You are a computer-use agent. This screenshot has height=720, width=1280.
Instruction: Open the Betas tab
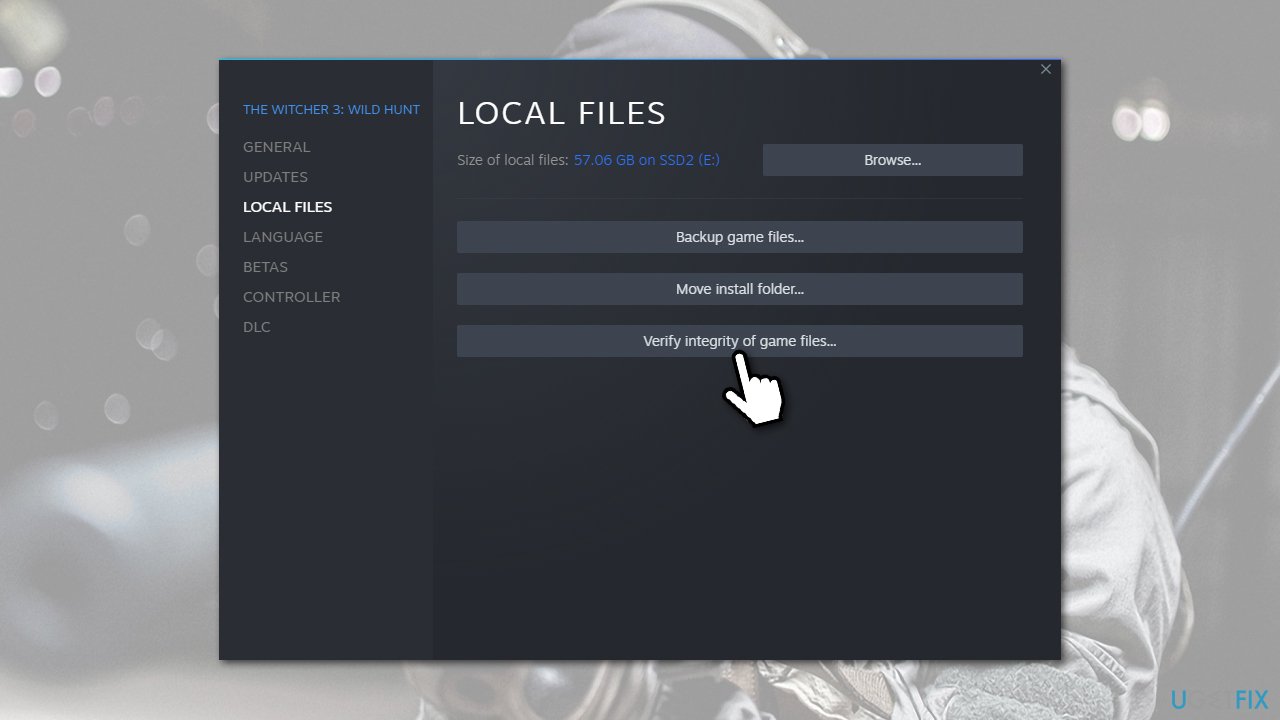click(265, 267)
